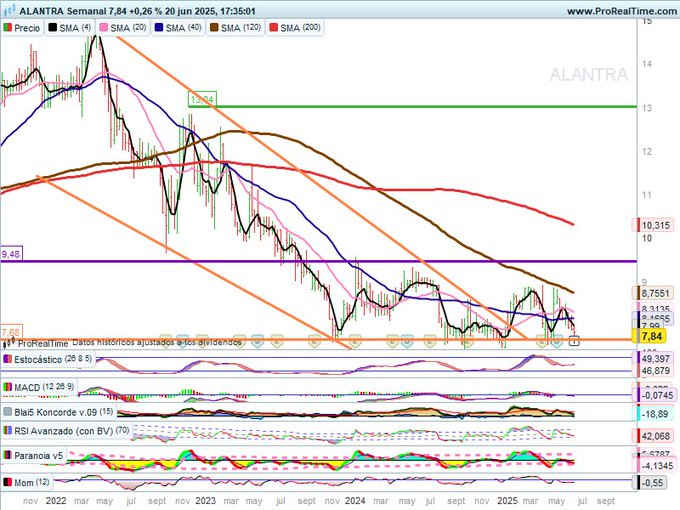Click the -0,0745 MACD value

tap(656, 395)
